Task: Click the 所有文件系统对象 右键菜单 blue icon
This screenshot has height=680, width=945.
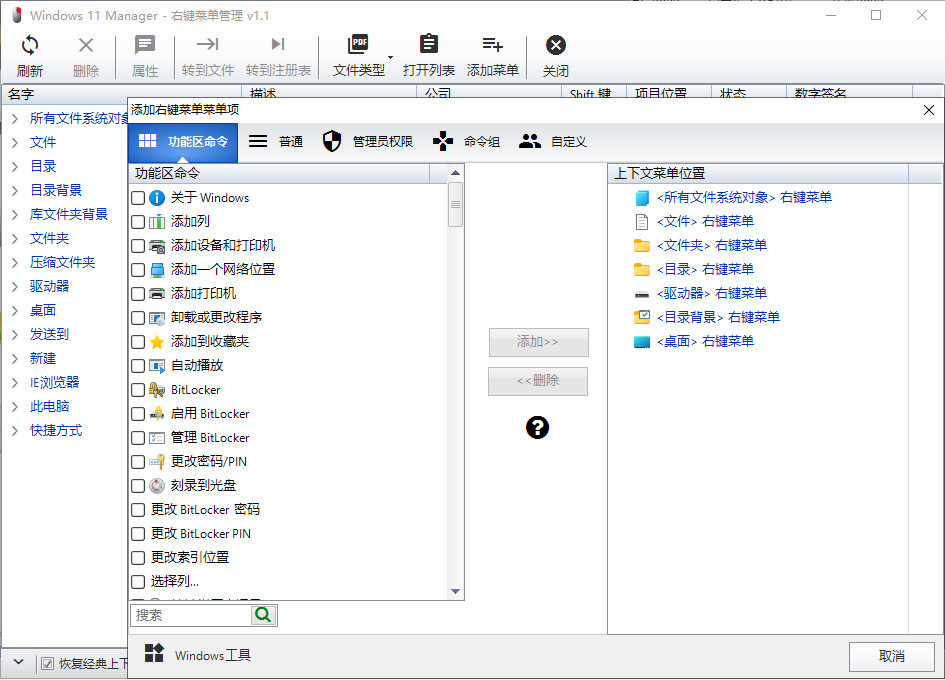Action: 642,198
